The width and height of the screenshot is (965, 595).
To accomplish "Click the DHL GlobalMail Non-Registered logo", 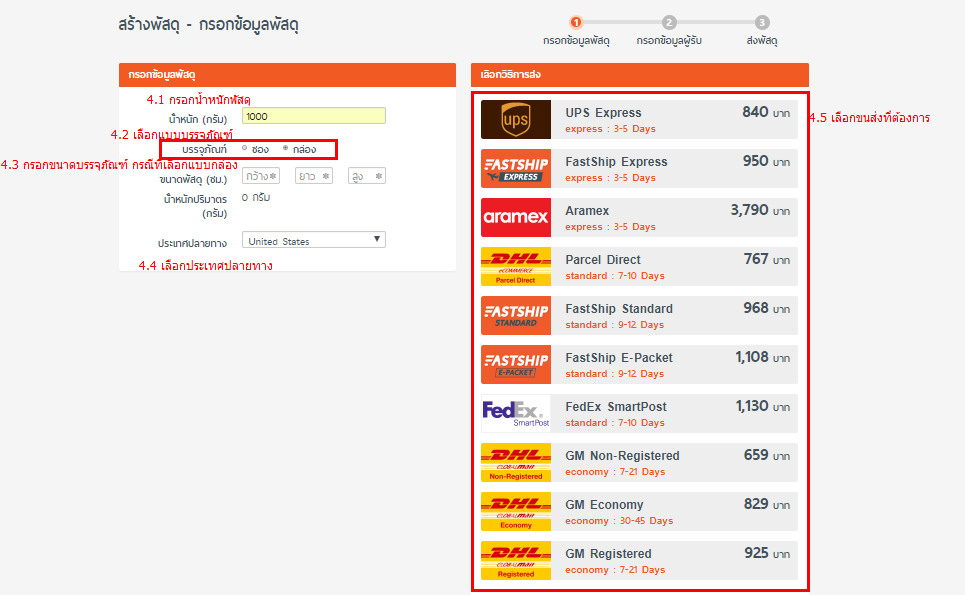I will 516,462.
